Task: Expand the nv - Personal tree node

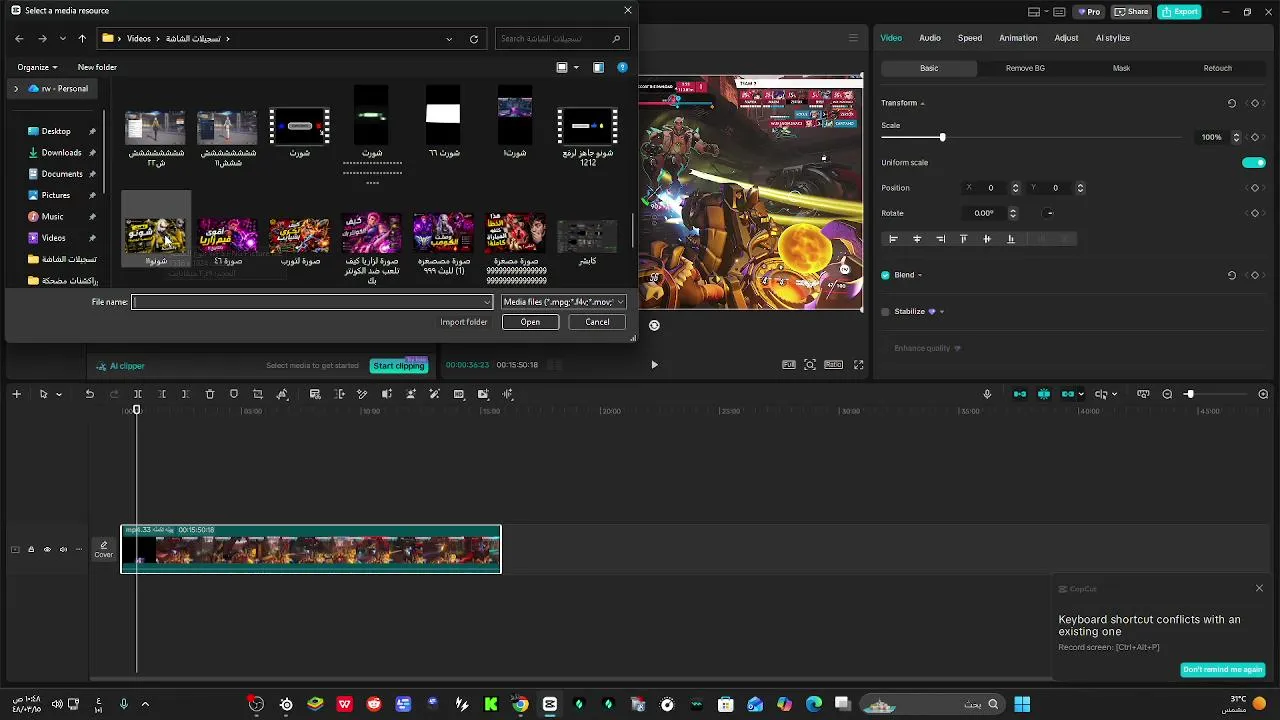Action: pyautogui.click(x=16, y=89)
